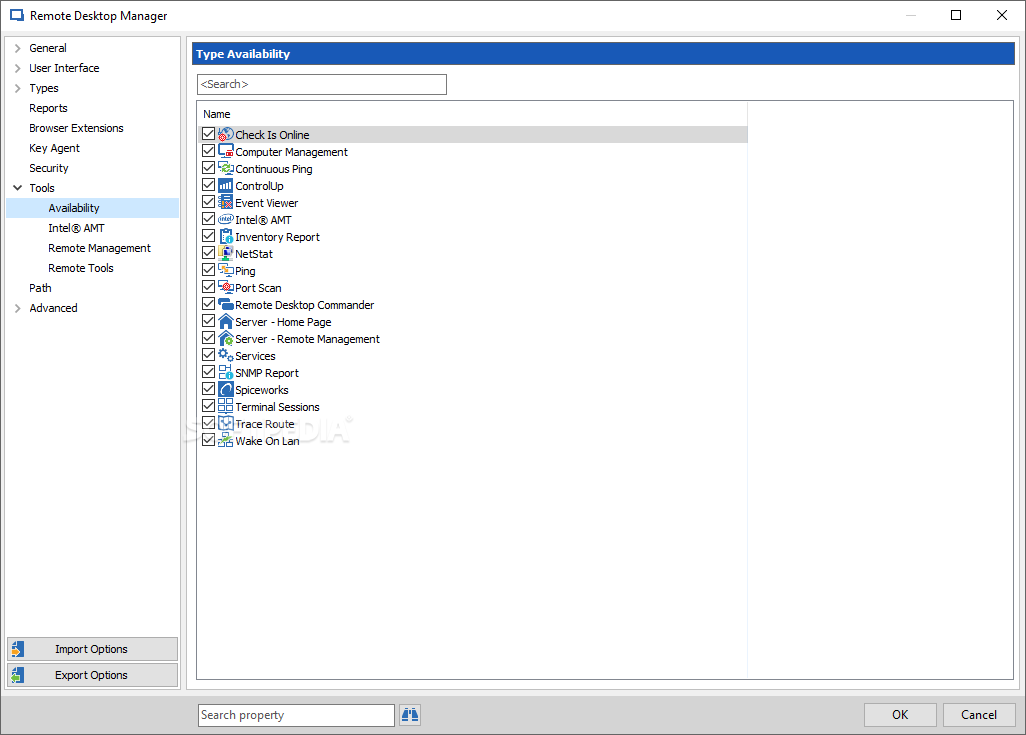
Task: Toggle the Event Viewer checkbox
Action: point(208,202)
